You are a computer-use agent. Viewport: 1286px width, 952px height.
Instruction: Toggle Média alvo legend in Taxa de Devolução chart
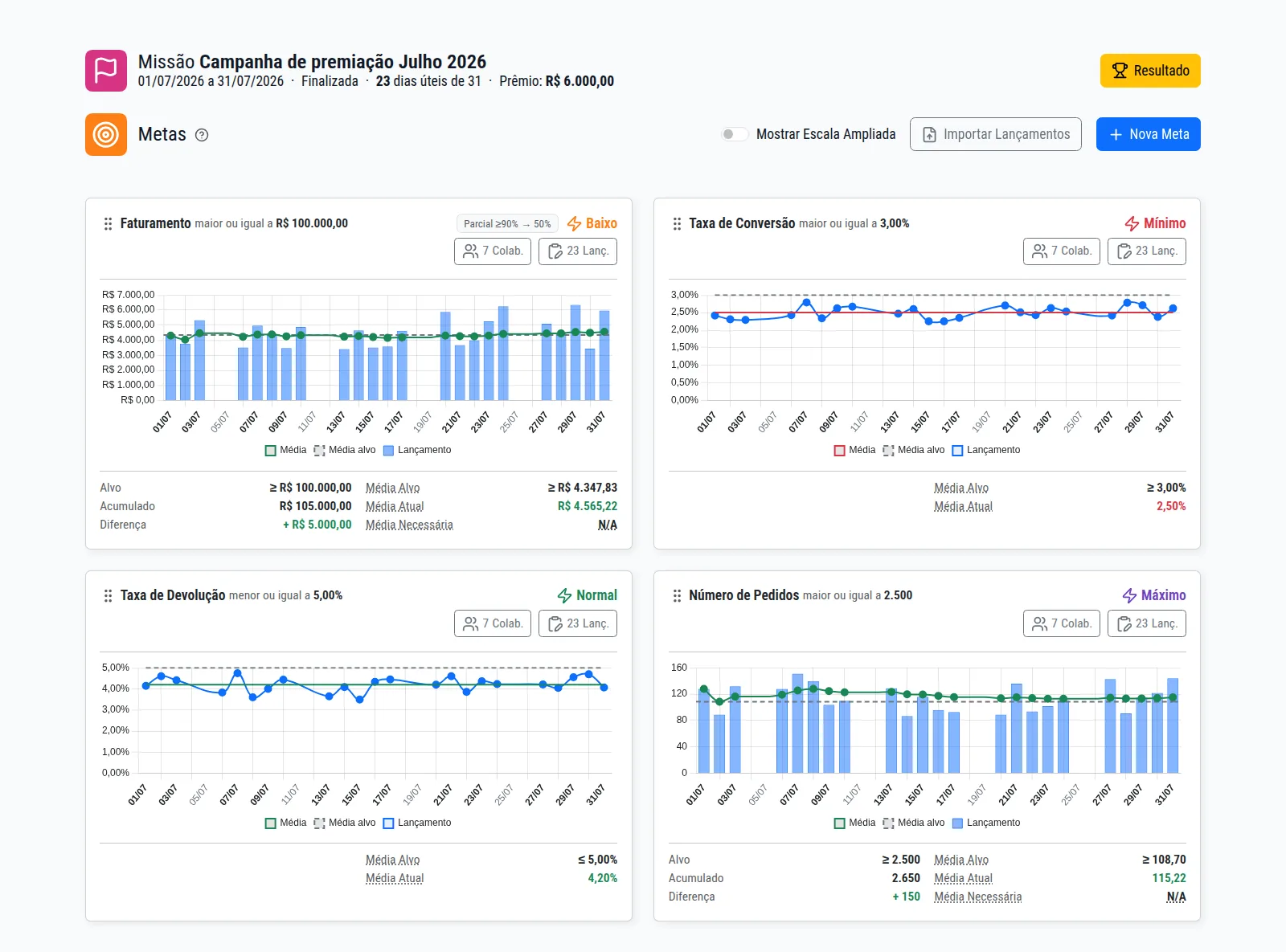point(345,823)
